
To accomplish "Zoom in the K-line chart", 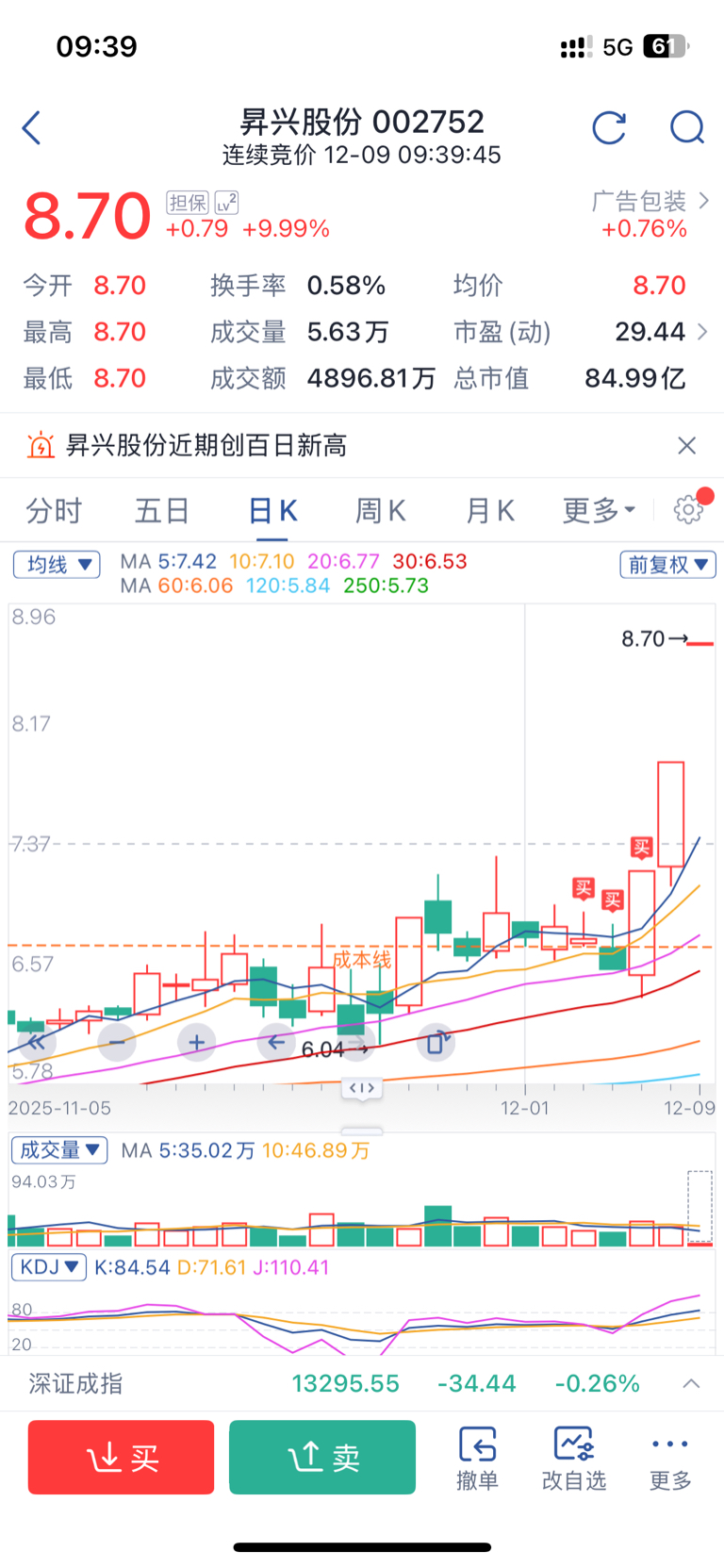I will (x=196, y=1042).
